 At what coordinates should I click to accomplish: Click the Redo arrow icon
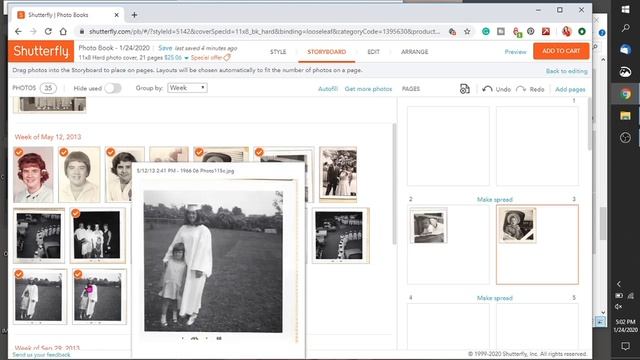520,89
